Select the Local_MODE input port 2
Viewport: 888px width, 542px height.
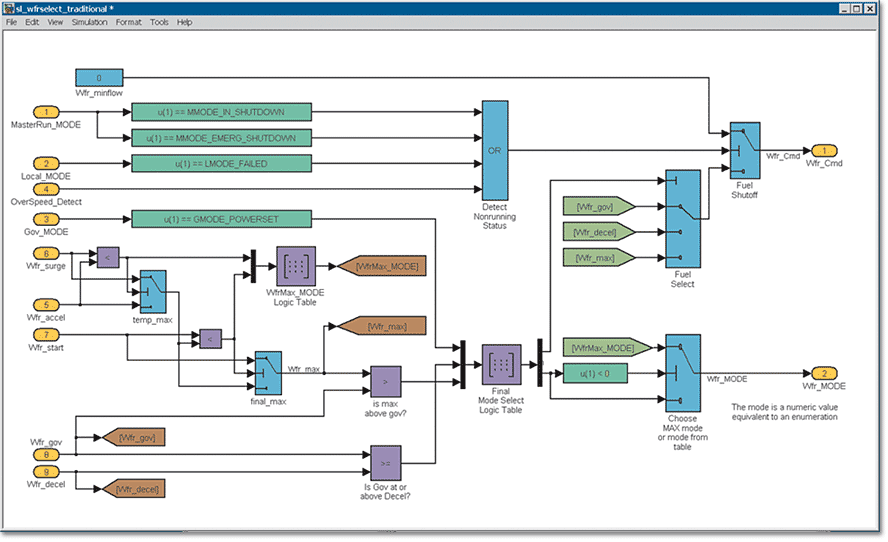tap(46, 164)
